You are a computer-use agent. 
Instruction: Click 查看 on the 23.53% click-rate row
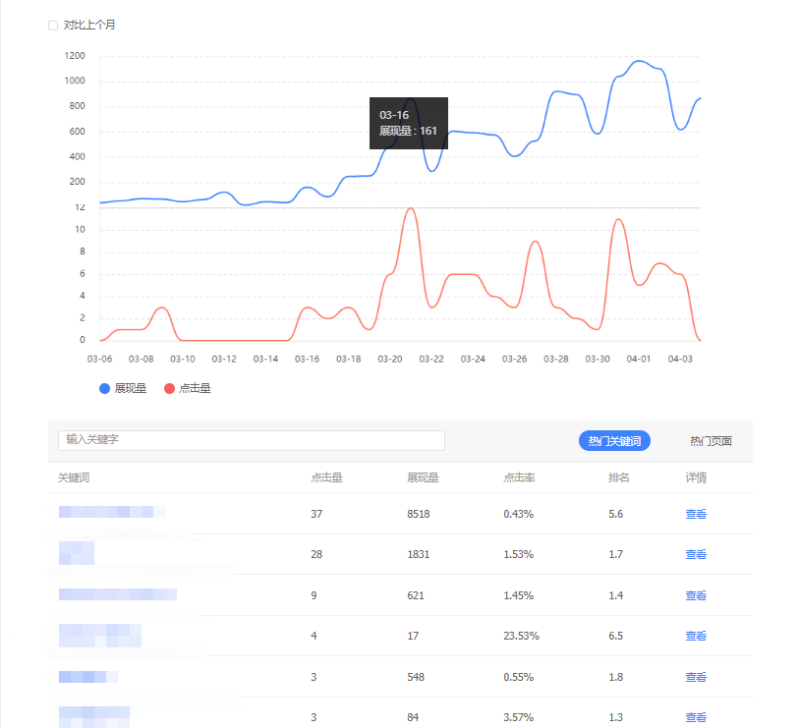(x=695, y=636)
